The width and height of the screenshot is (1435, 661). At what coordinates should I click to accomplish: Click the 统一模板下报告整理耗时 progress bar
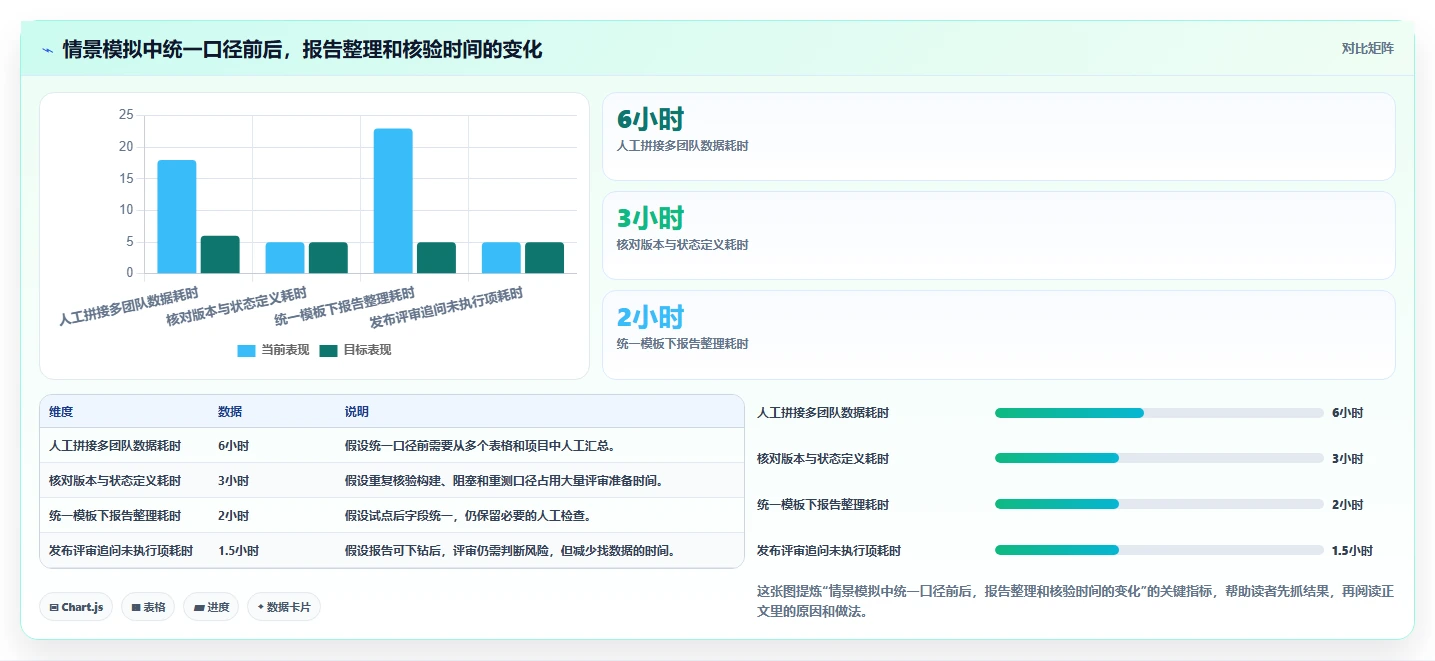point(1159,504)
